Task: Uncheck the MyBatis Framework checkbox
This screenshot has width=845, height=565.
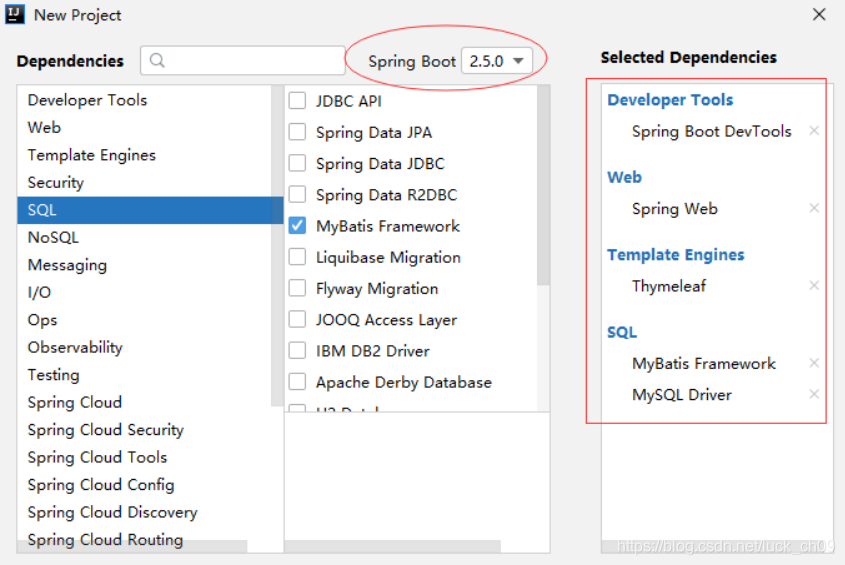Action: 297,226
